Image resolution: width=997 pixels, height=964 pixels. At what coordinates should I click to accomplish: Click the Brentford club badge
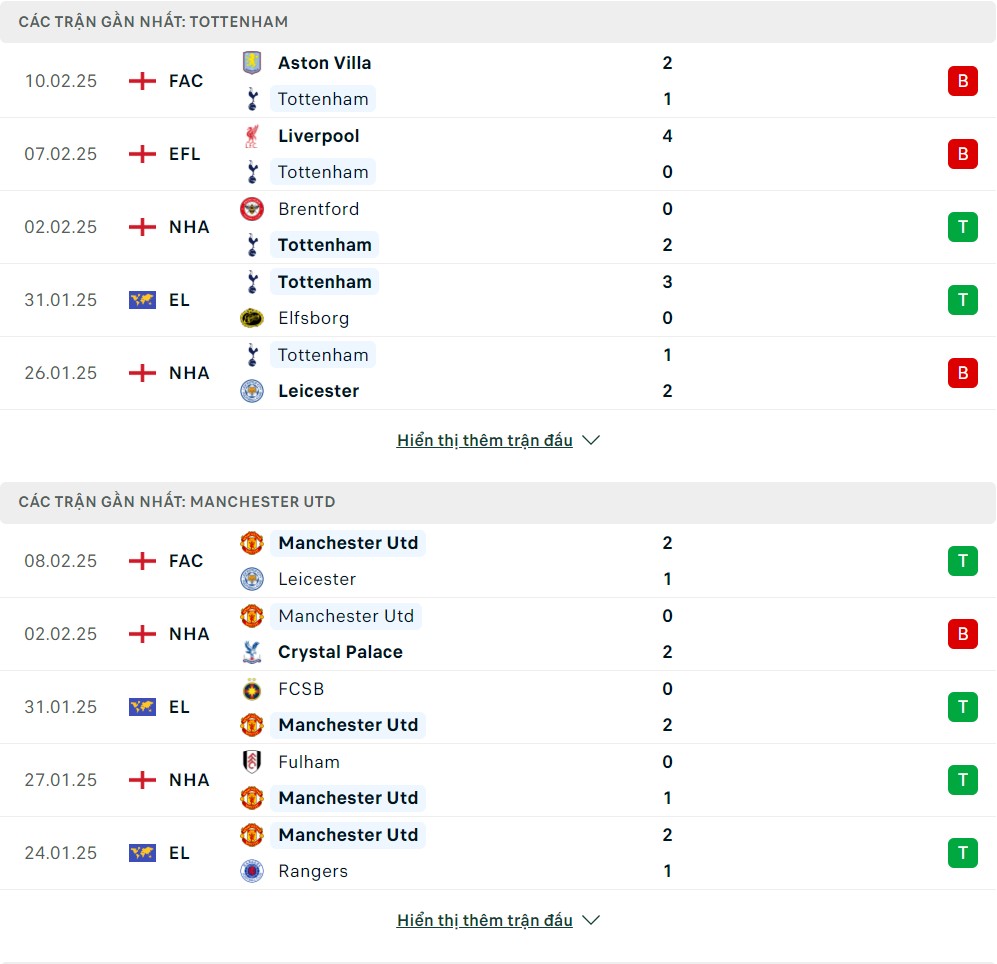tap(252, 209)
